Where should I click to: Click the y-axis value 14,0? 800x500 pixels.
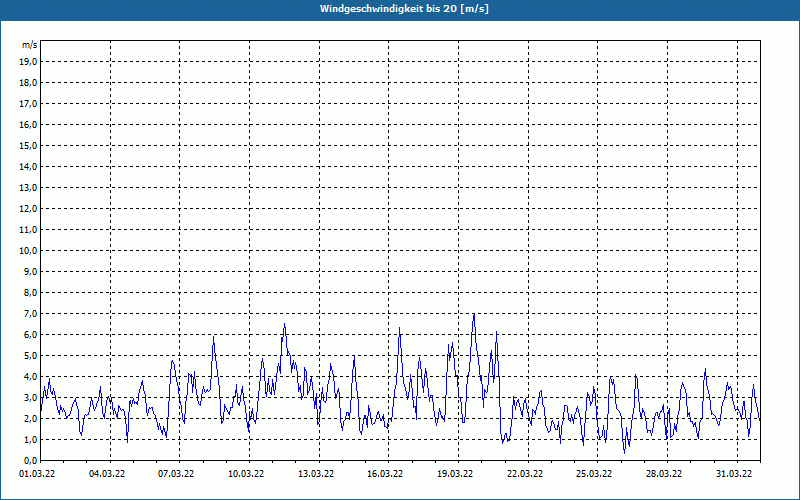pyautogui.click(x=29, y=166)
